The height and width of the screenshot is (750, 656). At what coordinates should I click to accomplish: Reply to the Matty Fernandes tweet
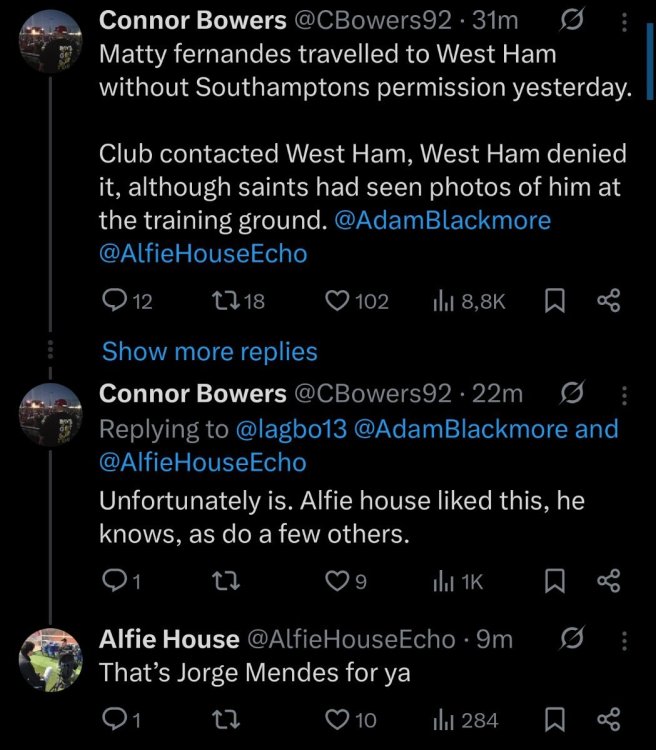point(115,300)
